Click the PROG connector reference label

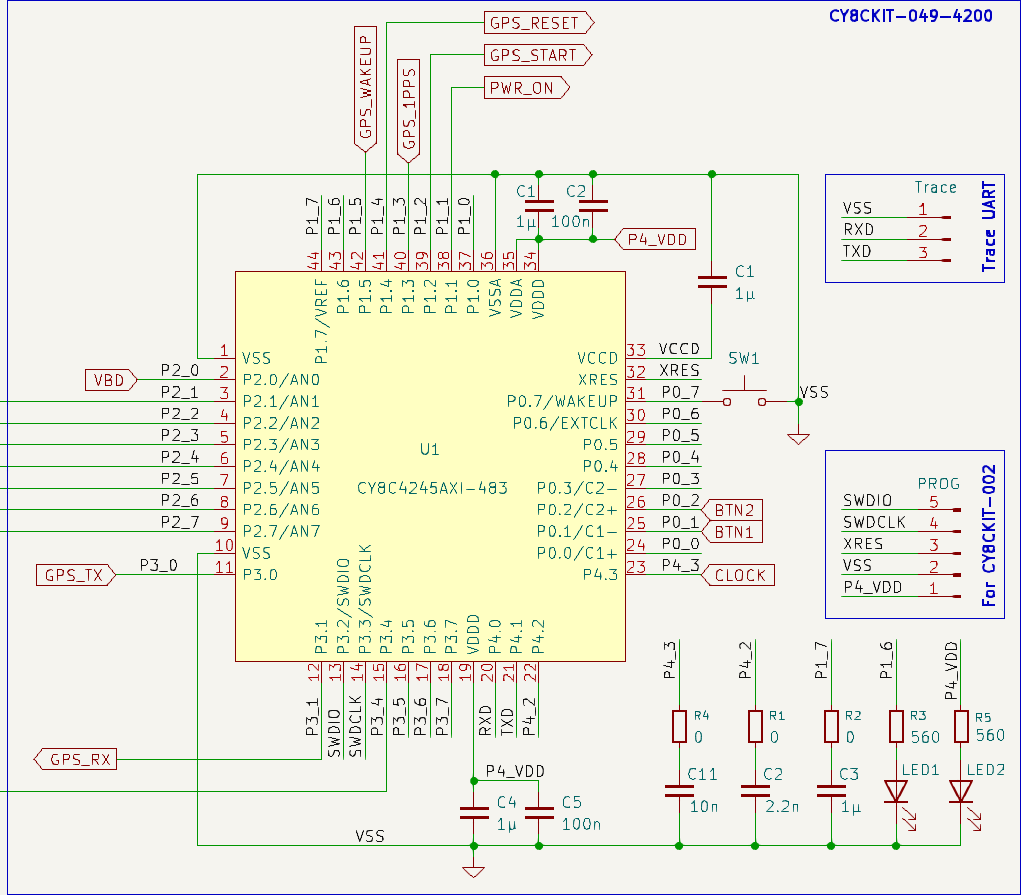(x=938, y=484)
